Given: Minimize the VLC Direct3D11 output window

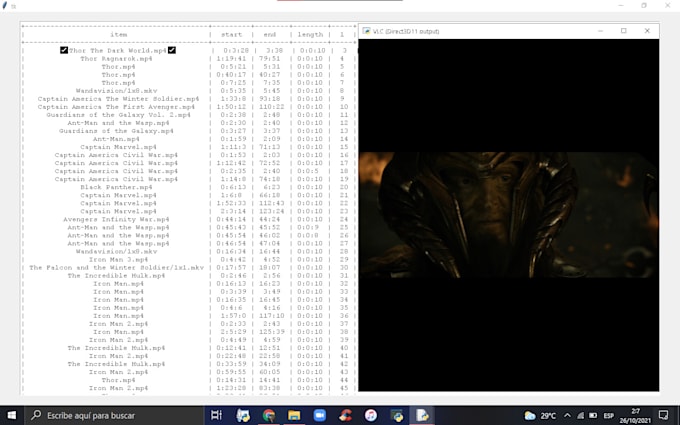Looking at the screenshot, I should coord(601,31).
